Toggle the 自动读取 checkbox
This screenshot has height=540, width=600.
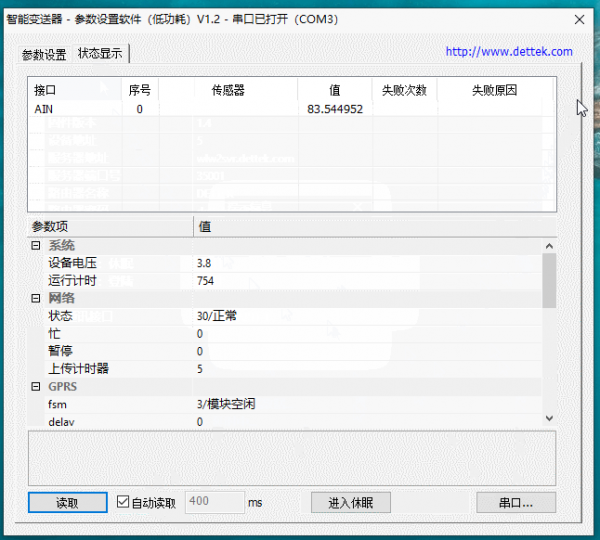123,502
